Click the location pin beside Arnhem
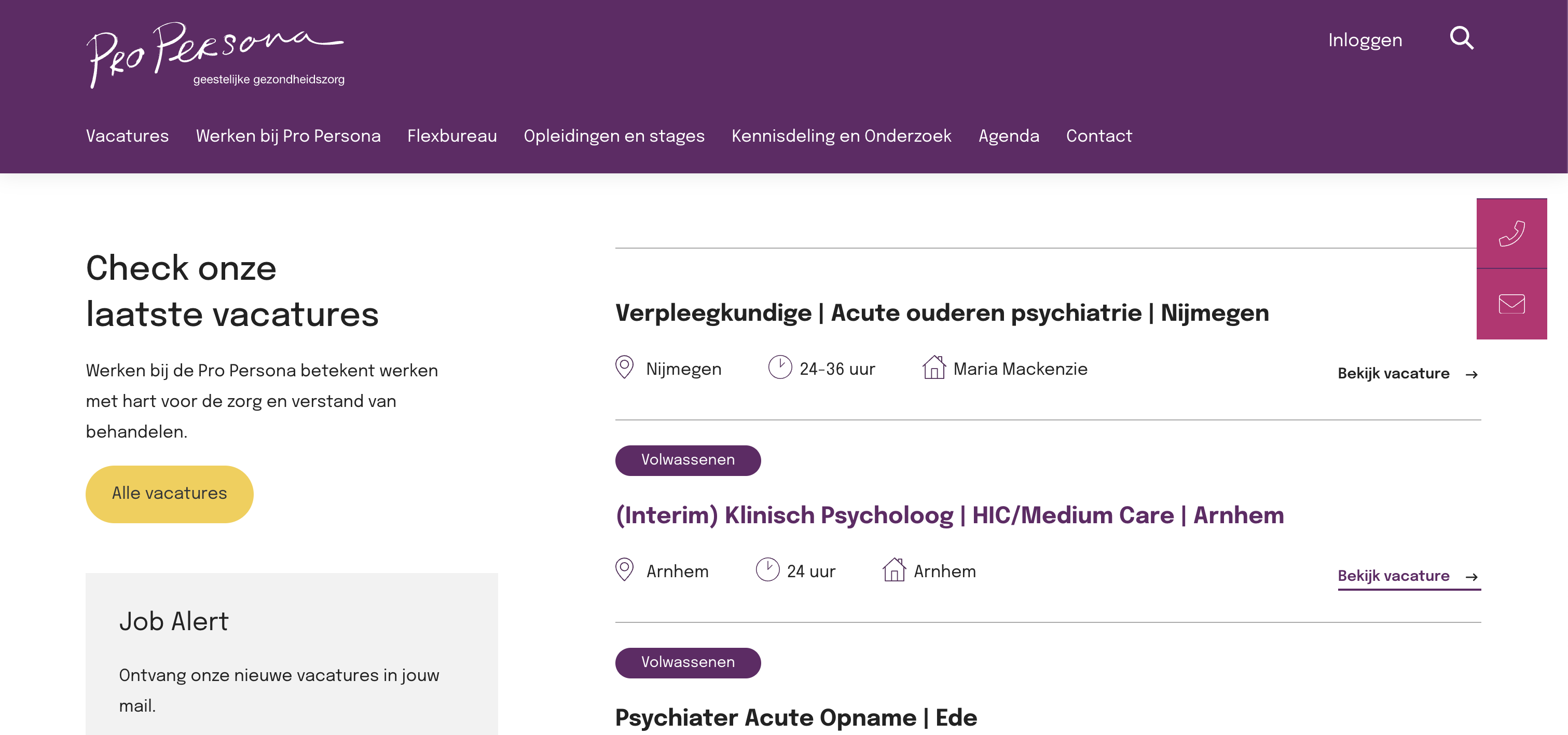The height and width of the screenshot is (735, 1568). [x=624, y=570]
